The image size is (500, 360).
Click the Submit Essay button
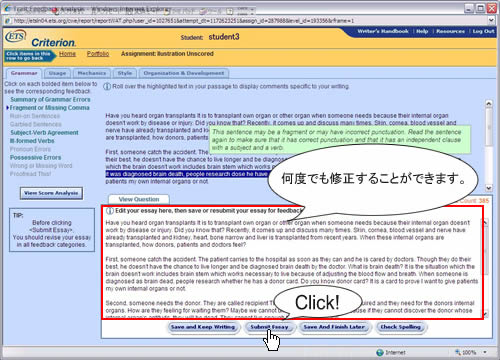[x=269, y=327]
